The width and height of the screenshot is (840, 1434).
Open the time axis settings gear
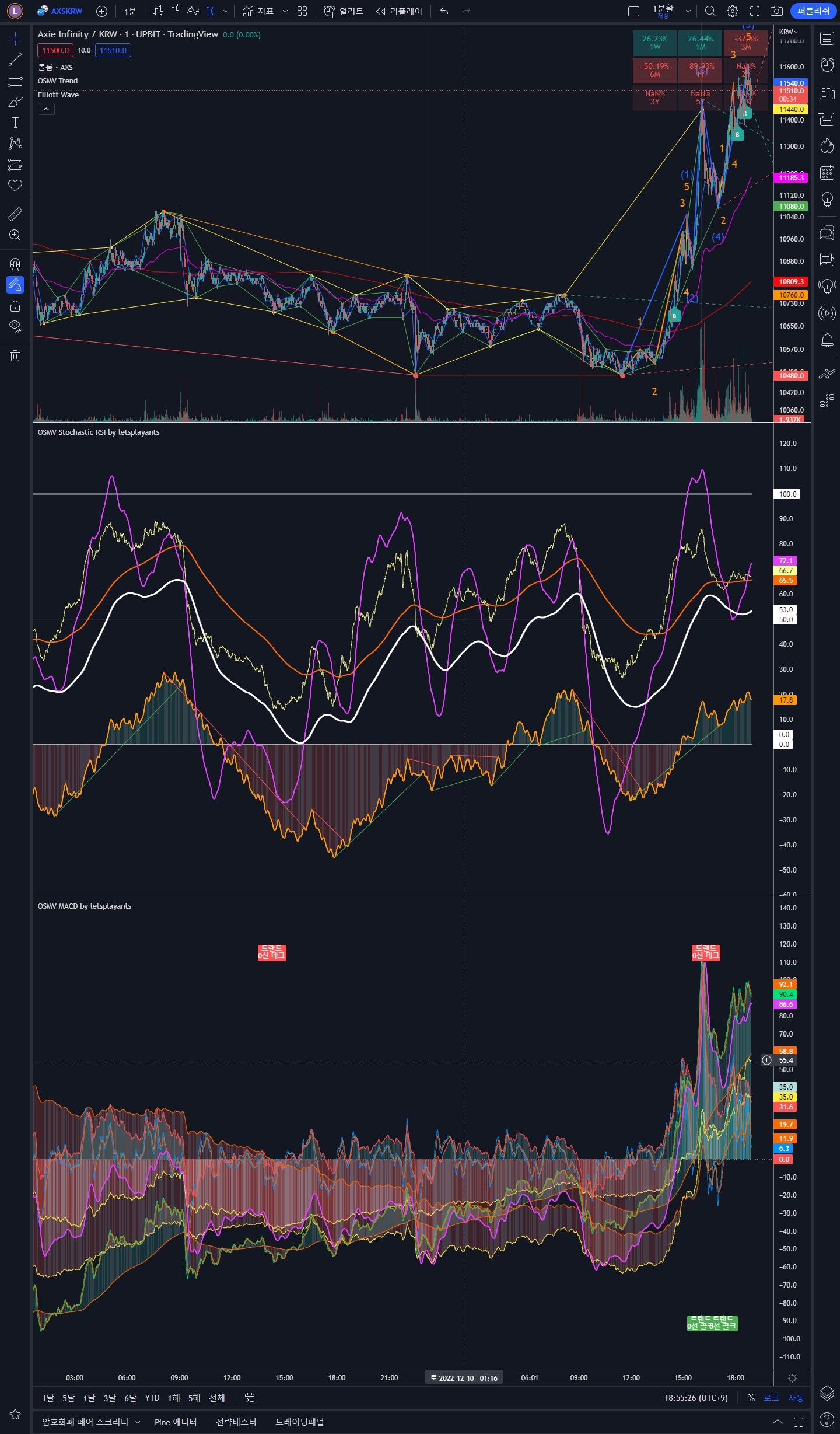coord(792,1378)
